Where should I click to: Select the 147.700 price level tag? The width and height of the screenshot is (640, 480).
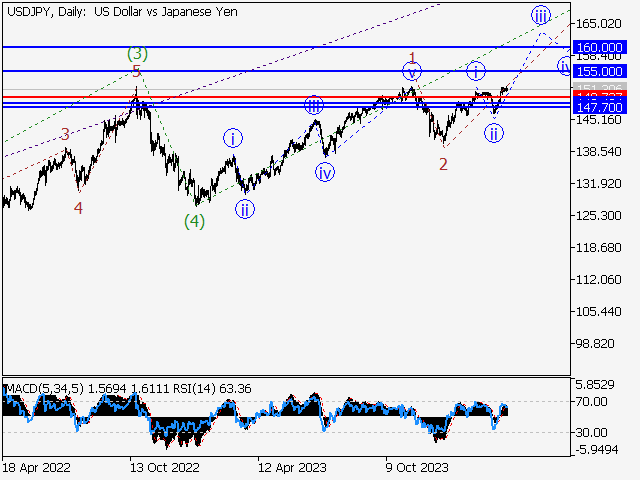point(600,105)
